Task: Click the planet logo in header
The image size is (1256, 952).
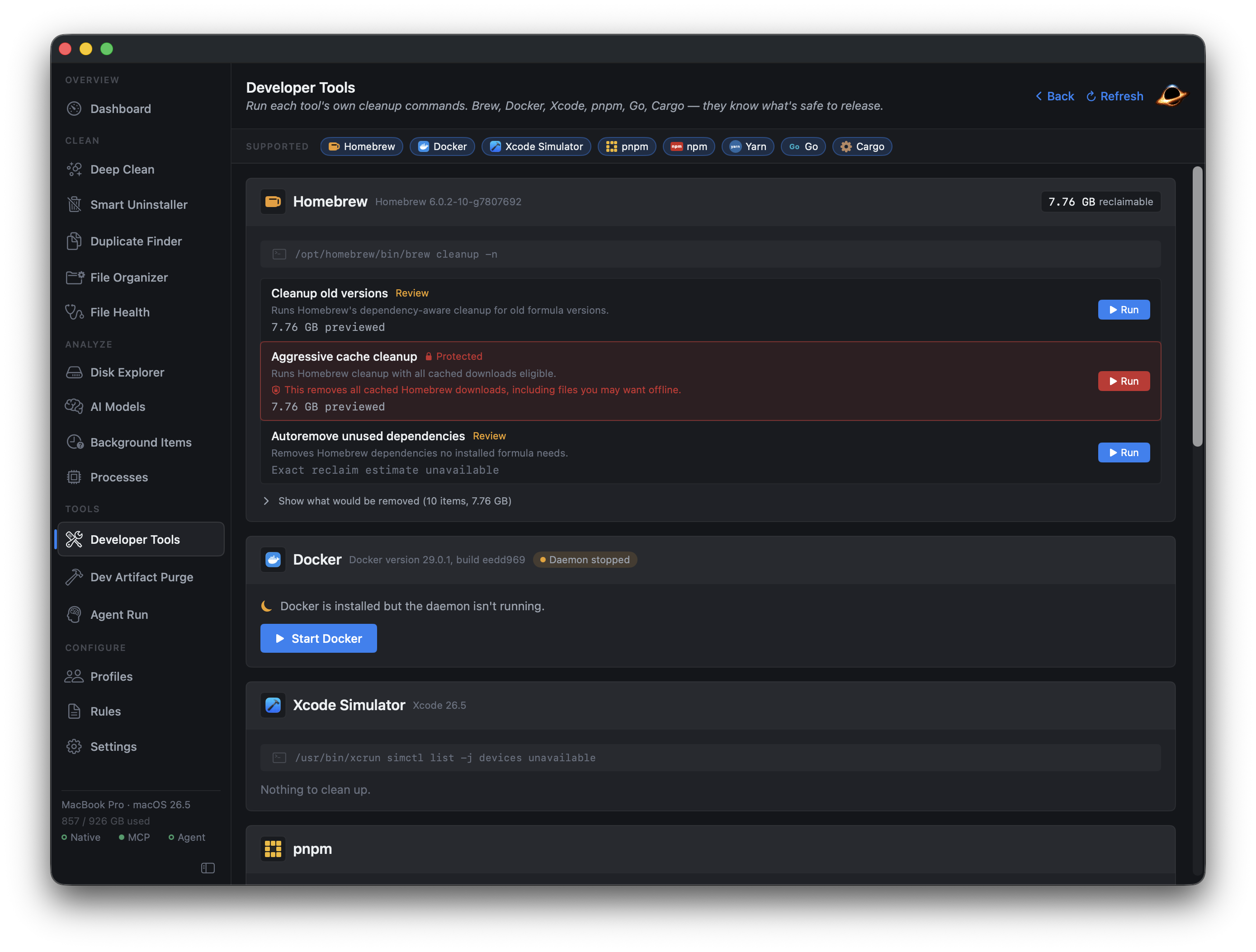Action: coord(1172,95)
